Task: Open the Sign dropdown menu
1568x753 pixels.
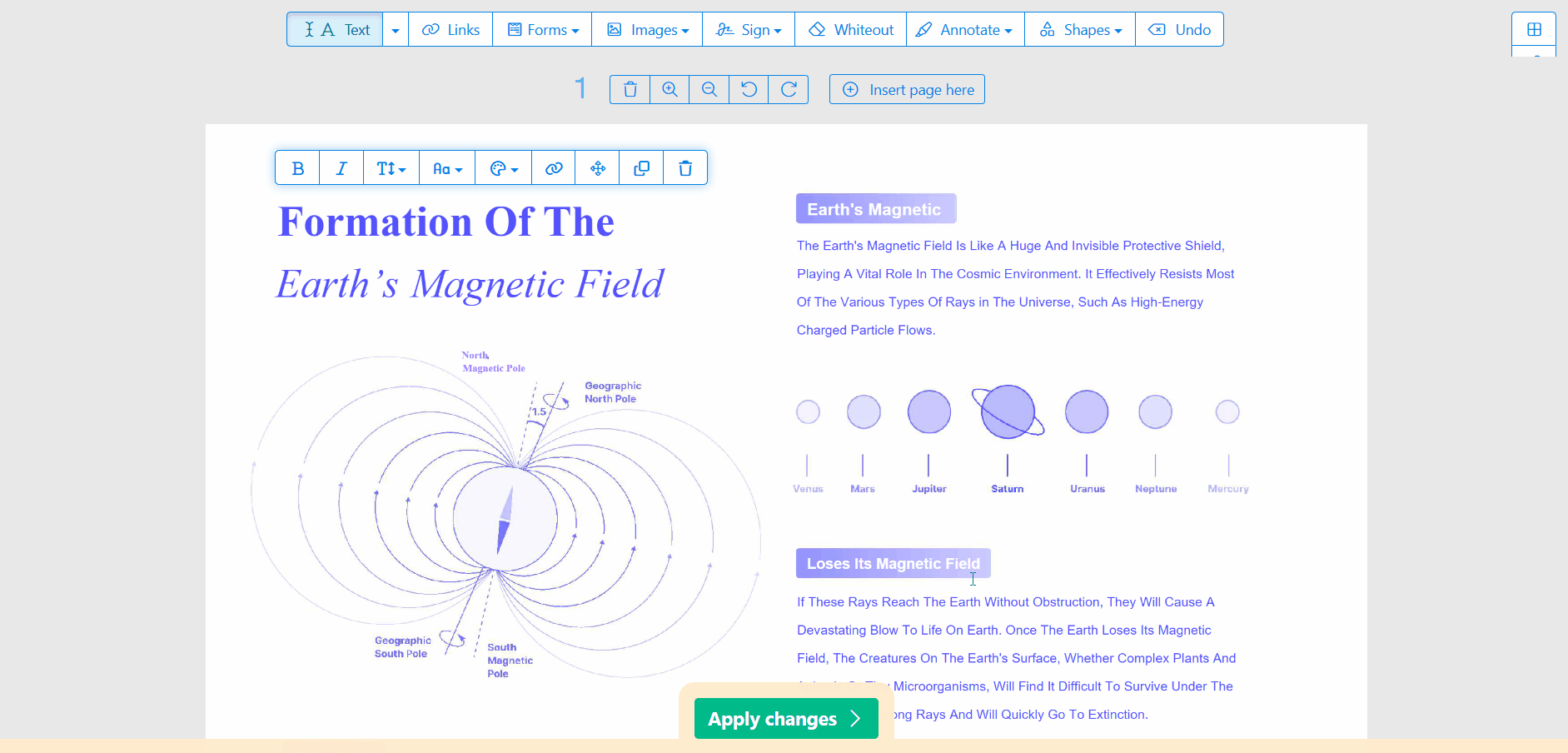Action: coord(749,30)
